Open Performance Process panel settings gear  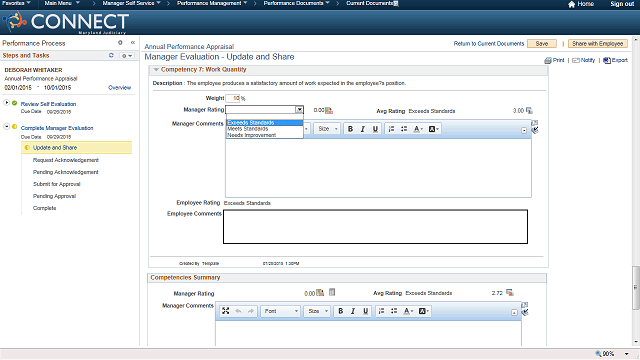click(120, 42)
